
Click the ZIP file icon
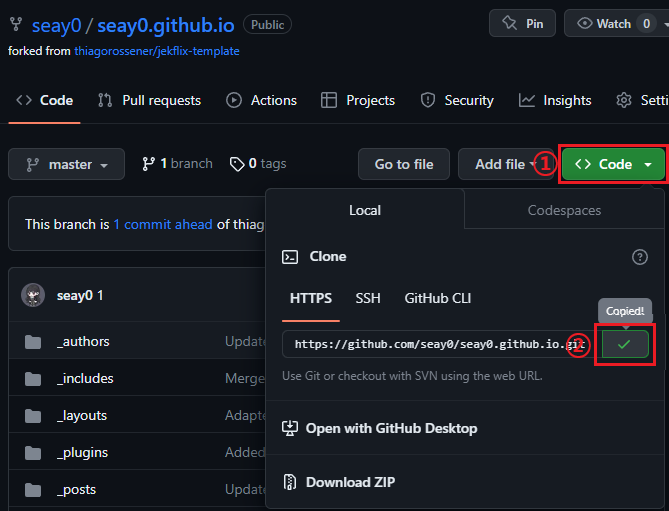290,482
